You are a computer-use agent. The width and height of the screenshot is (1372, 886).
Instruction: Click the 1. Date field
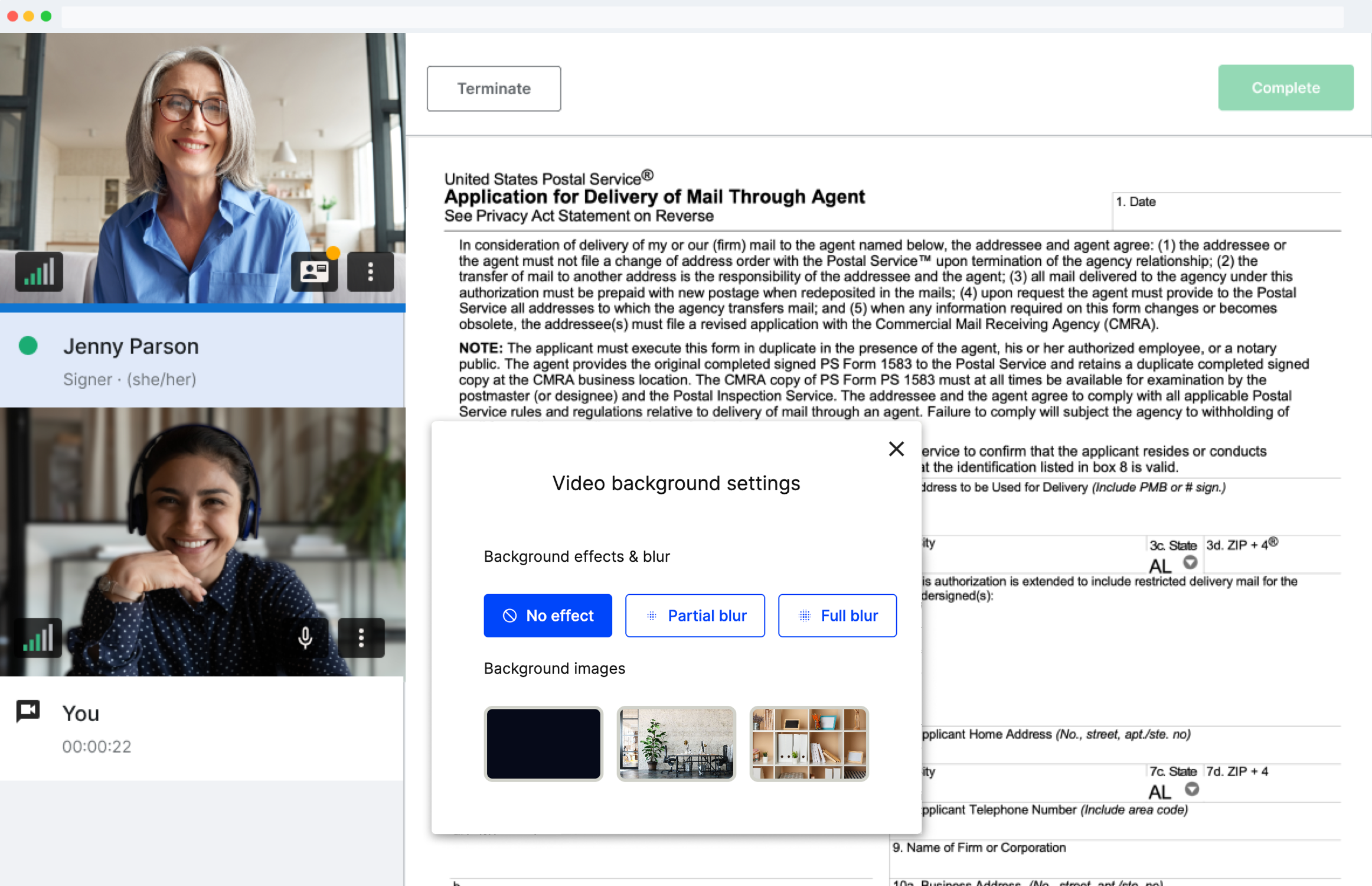[1228, 214]
